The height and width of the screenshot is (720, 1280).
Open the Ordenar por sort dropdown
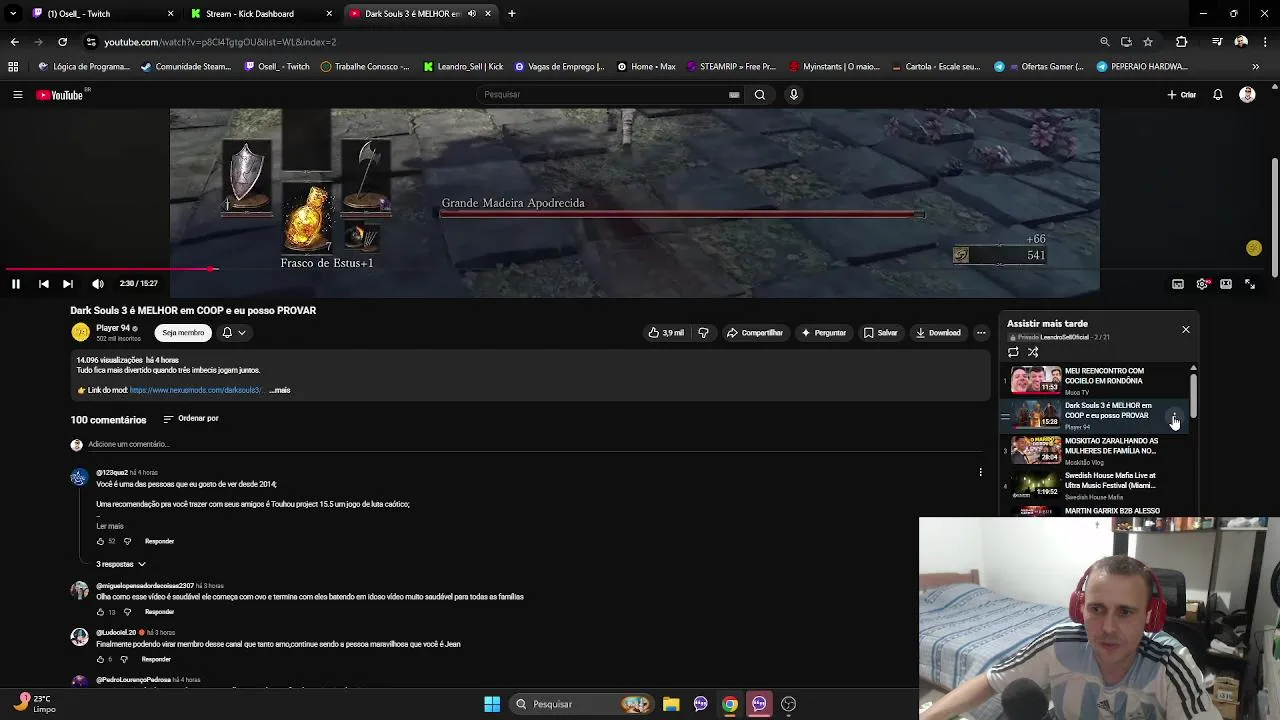[191, 419]
